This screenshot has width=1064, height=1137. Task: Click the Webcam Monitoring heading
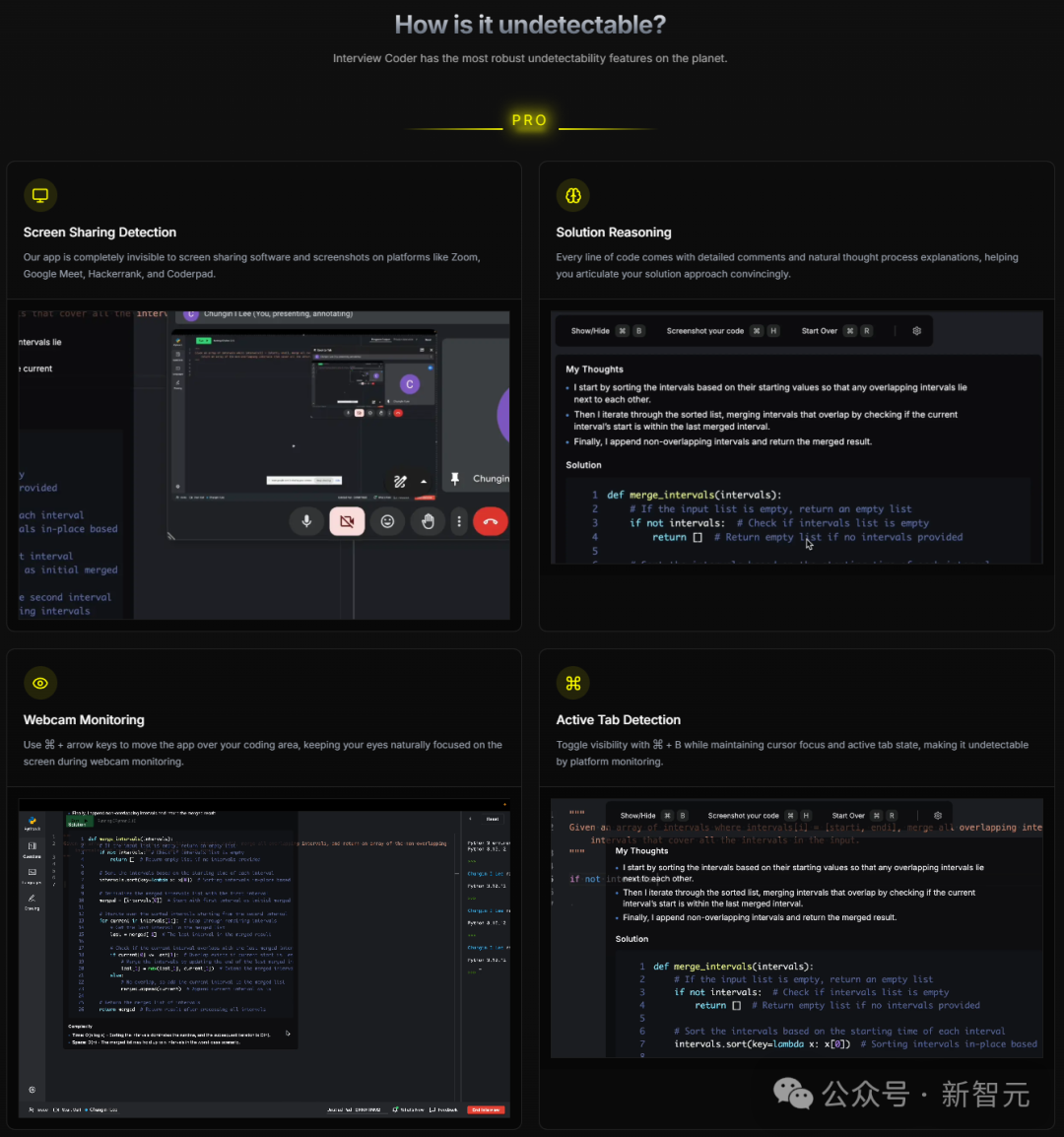tap(84, 720)
